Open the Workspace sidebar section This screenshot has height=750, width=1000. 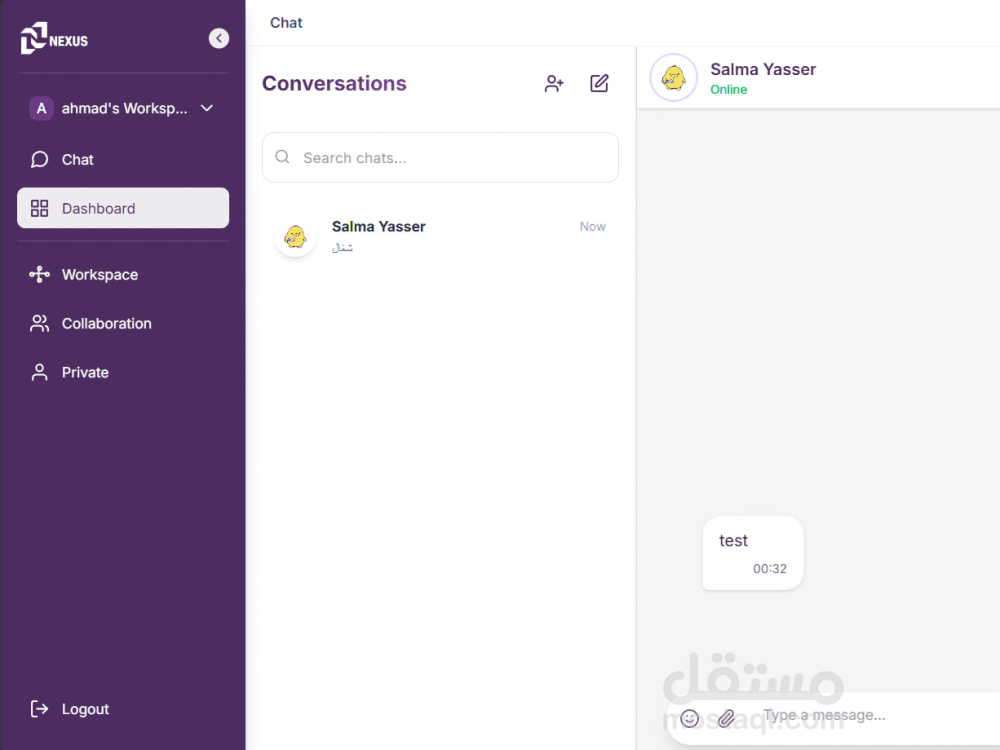123,274
